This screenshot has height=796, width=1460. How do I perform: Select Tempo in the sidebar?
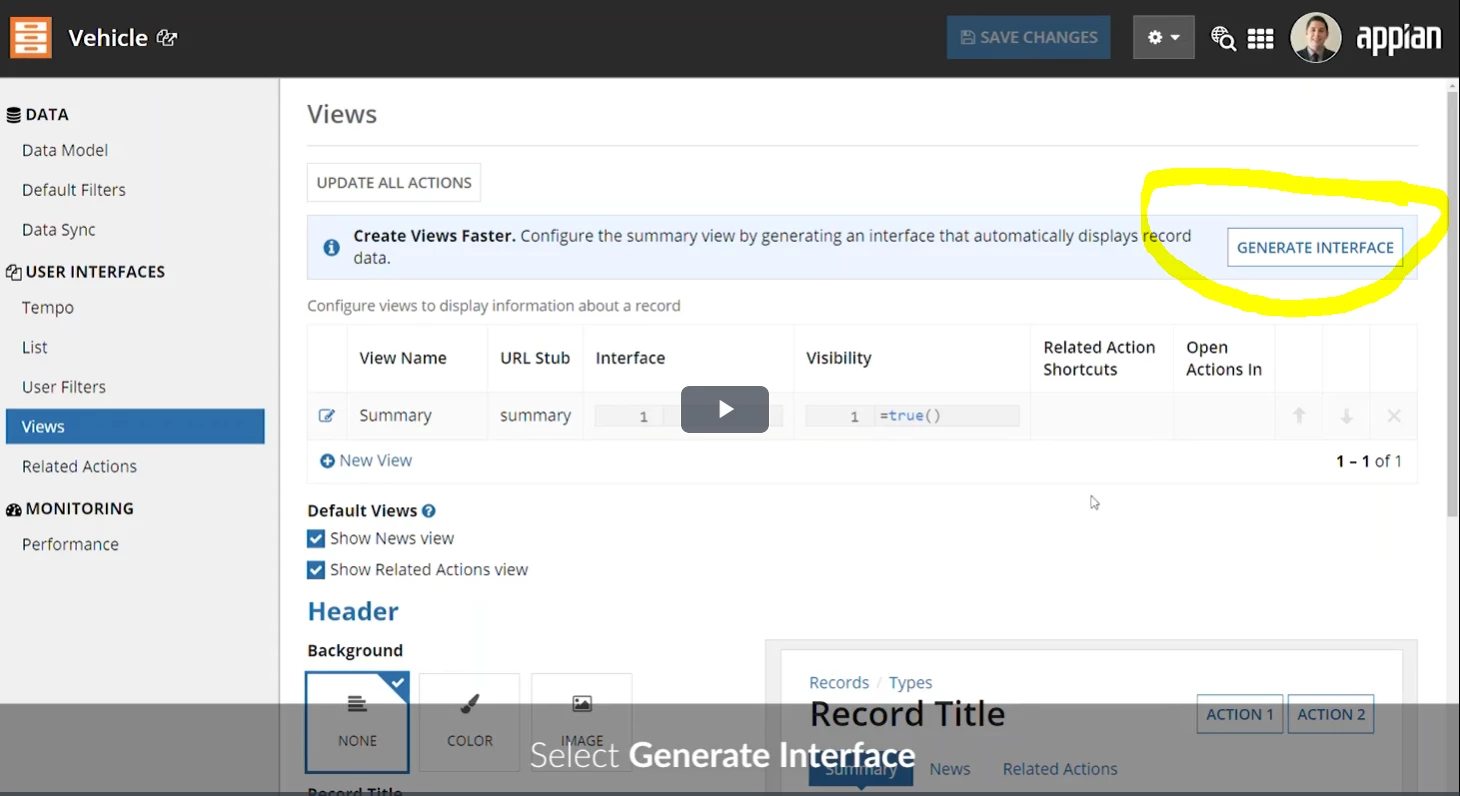48,308
